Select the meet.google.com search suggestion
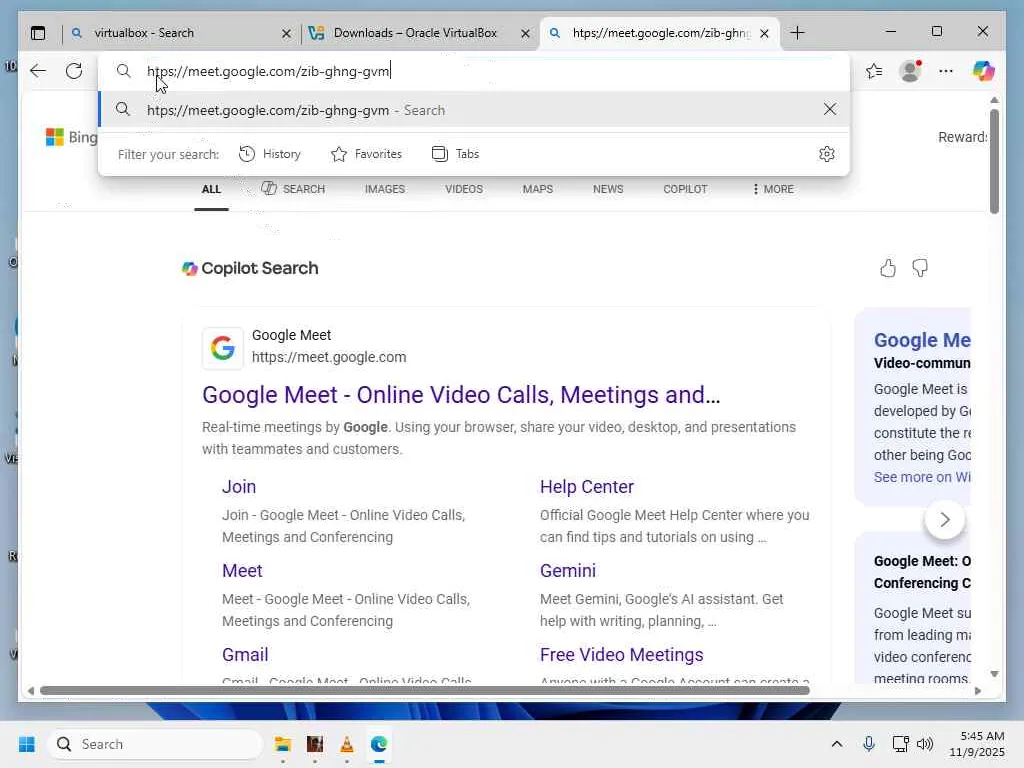The height and width of the screenshot is (768, 1024). coord(474,110)
